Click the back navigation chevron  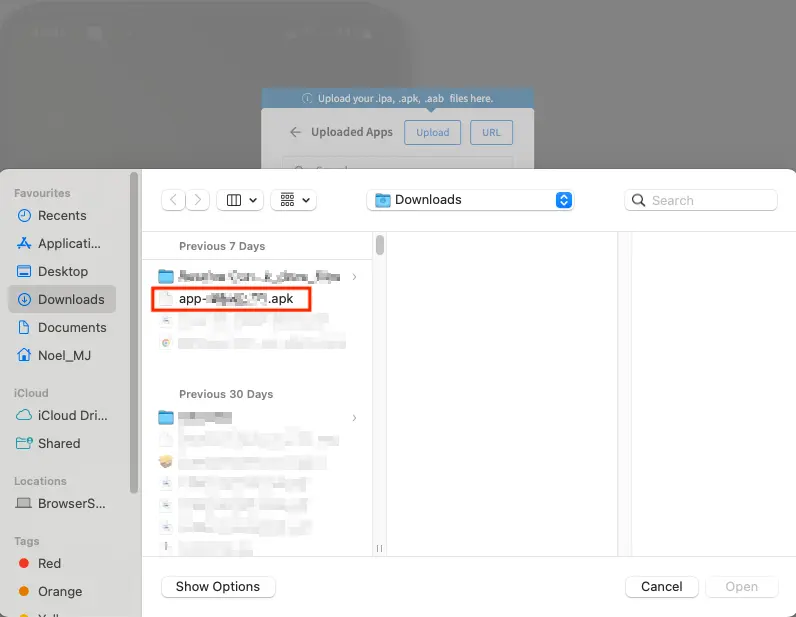point(174,200)
